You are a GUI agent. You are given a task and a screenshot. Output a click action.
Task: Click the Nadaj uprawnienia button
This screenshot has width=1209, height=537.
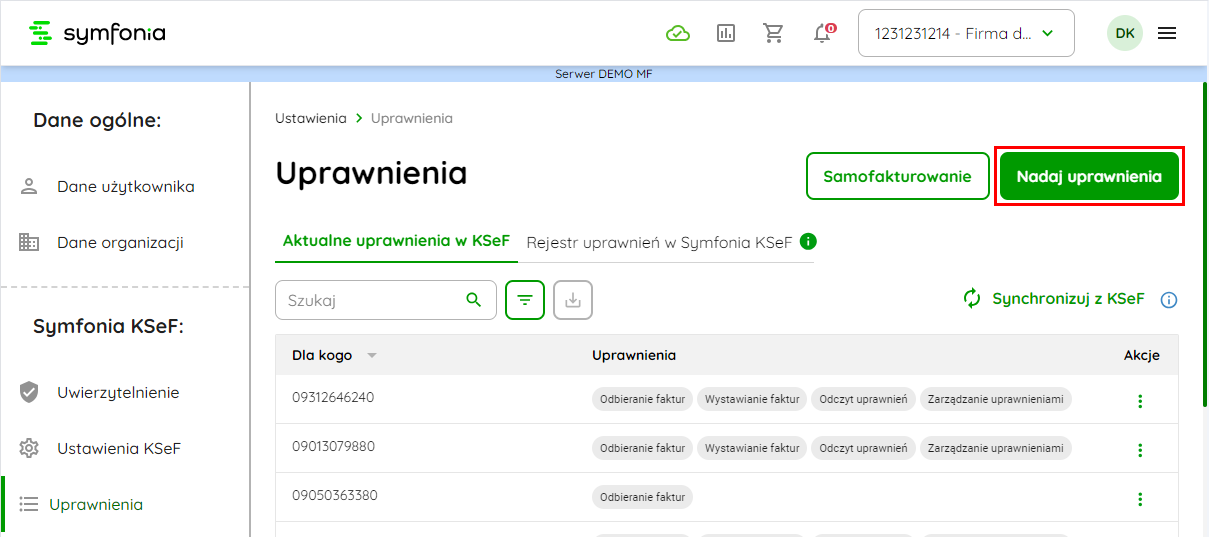pos(1089,176)
